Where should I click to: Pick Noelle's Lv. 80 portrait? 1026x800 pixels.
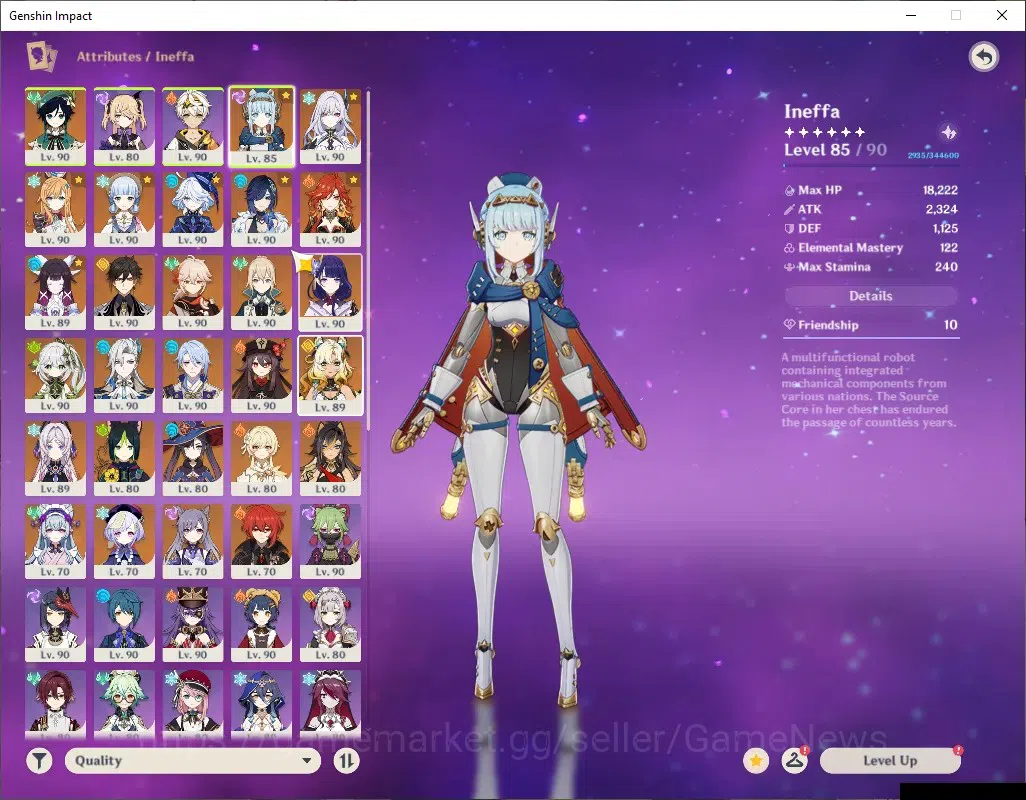330,625
